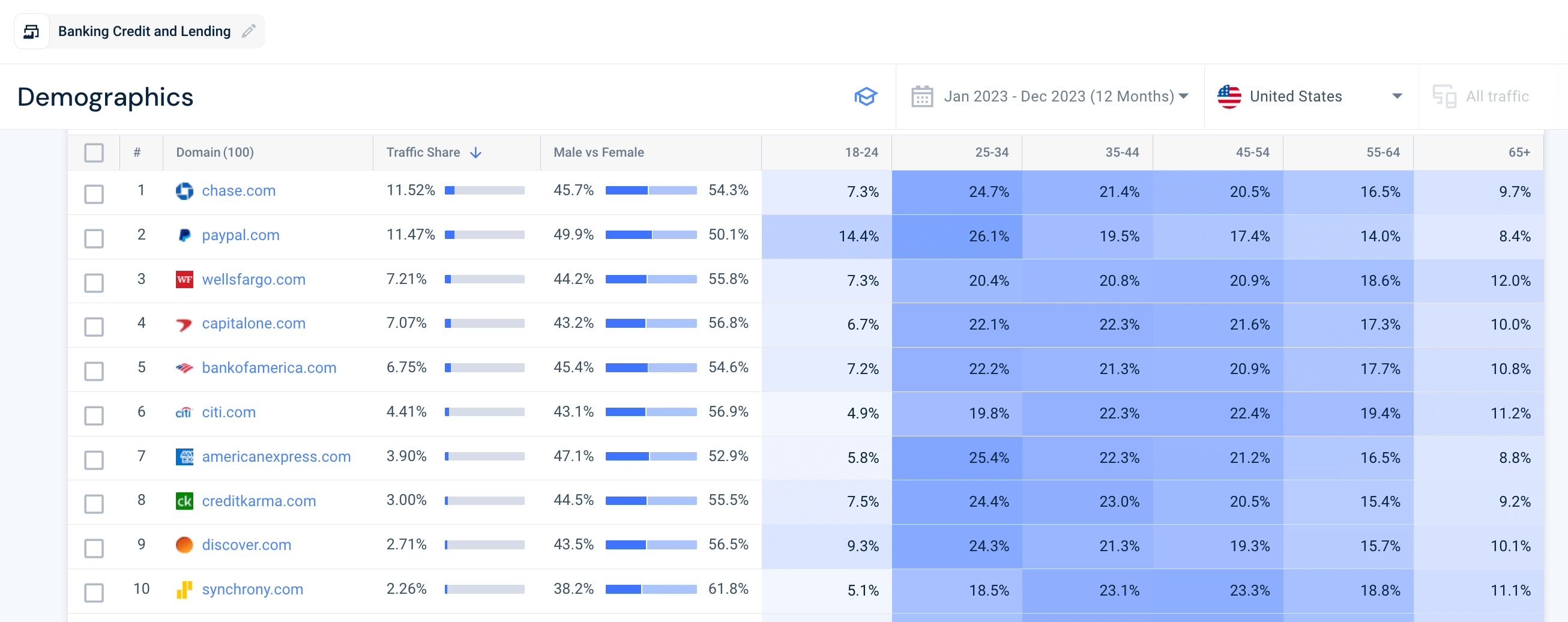
Task: Click the 26.1% cell for paypal.com
Action: click(x=957, y=236)
